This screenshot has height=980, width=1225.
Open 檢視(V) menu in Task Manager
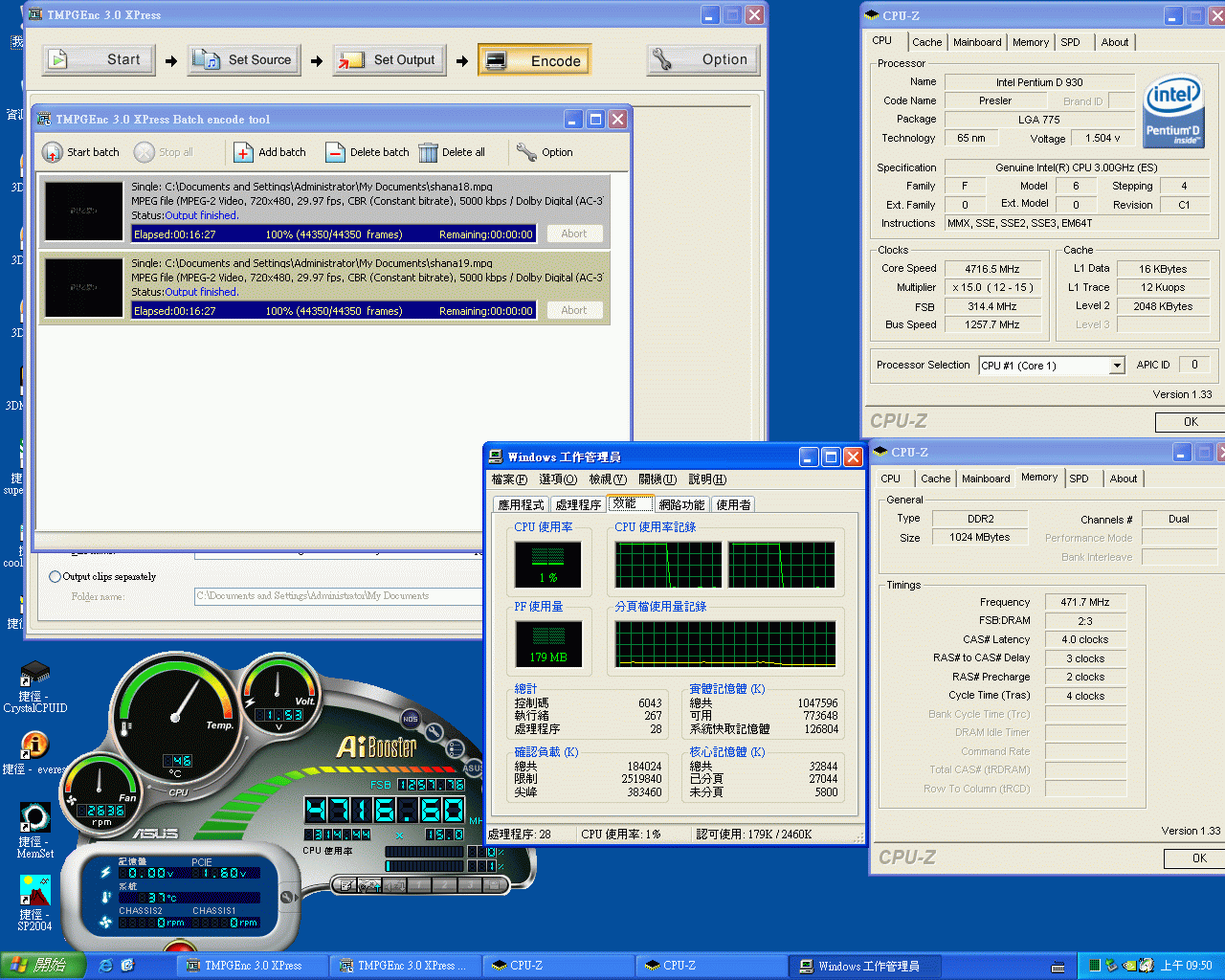pyautogui.click(x=608, y=479)
